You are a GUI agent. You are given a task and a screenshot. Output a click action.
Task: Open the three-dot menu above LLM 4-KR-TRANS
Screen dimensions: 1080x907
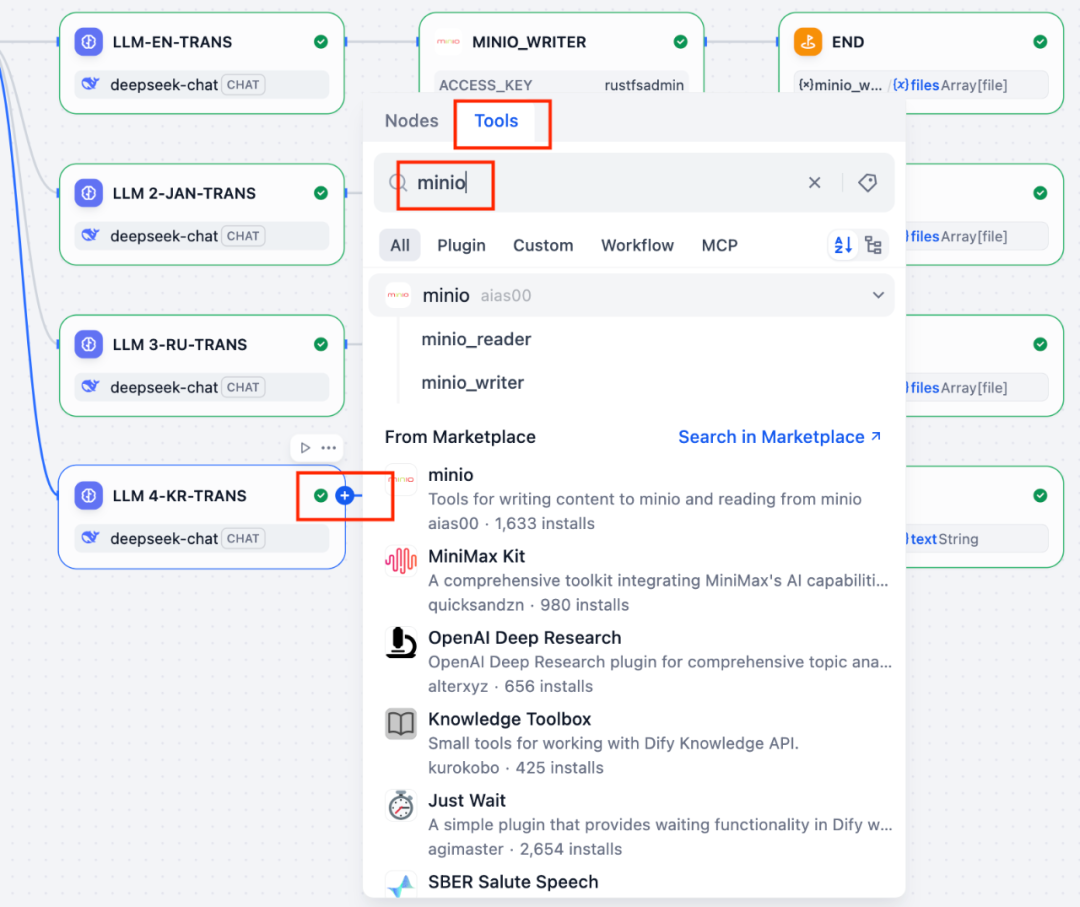328,448
